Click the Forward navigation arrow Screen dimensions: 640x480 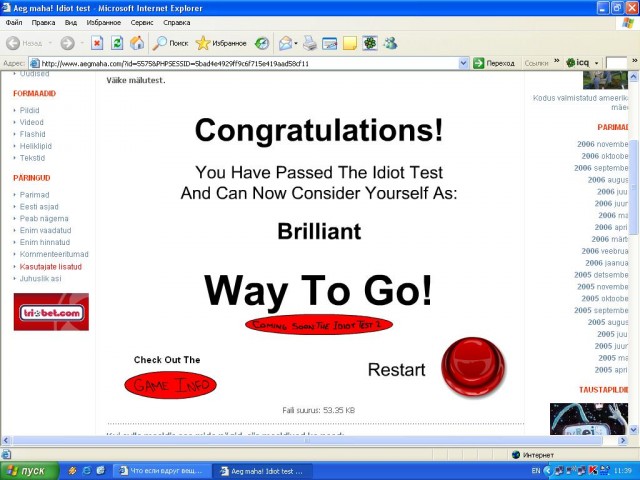pos(67,43)
